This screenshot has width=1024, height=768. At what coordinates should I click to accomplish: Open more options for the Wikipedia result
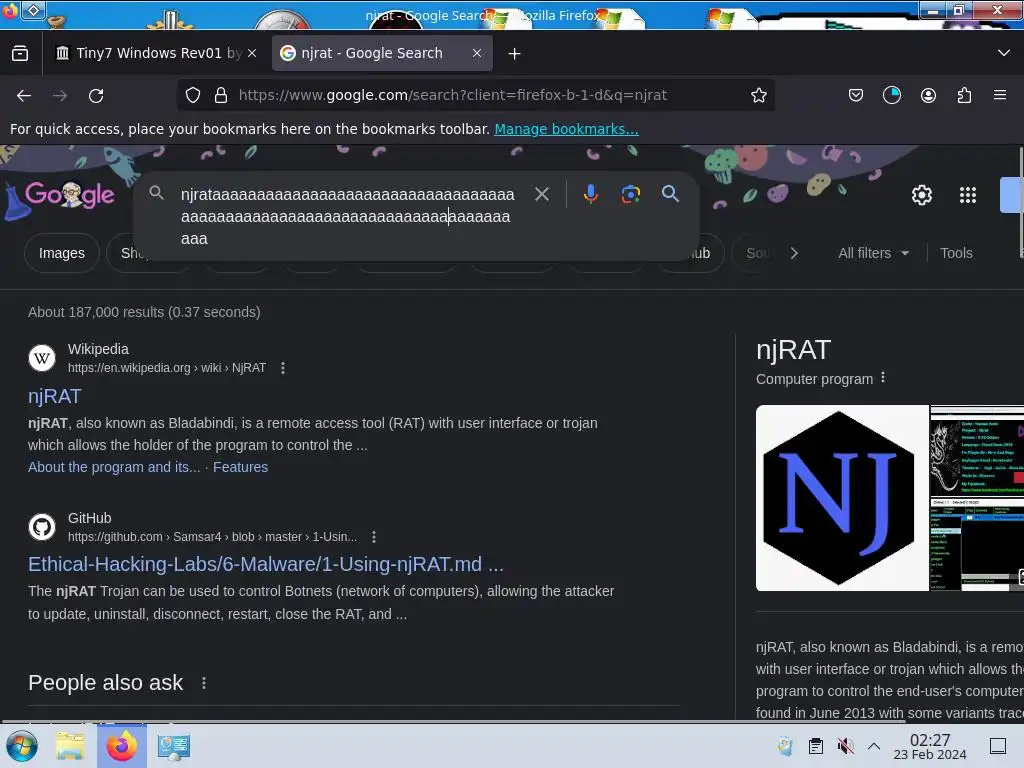[283, 368]
